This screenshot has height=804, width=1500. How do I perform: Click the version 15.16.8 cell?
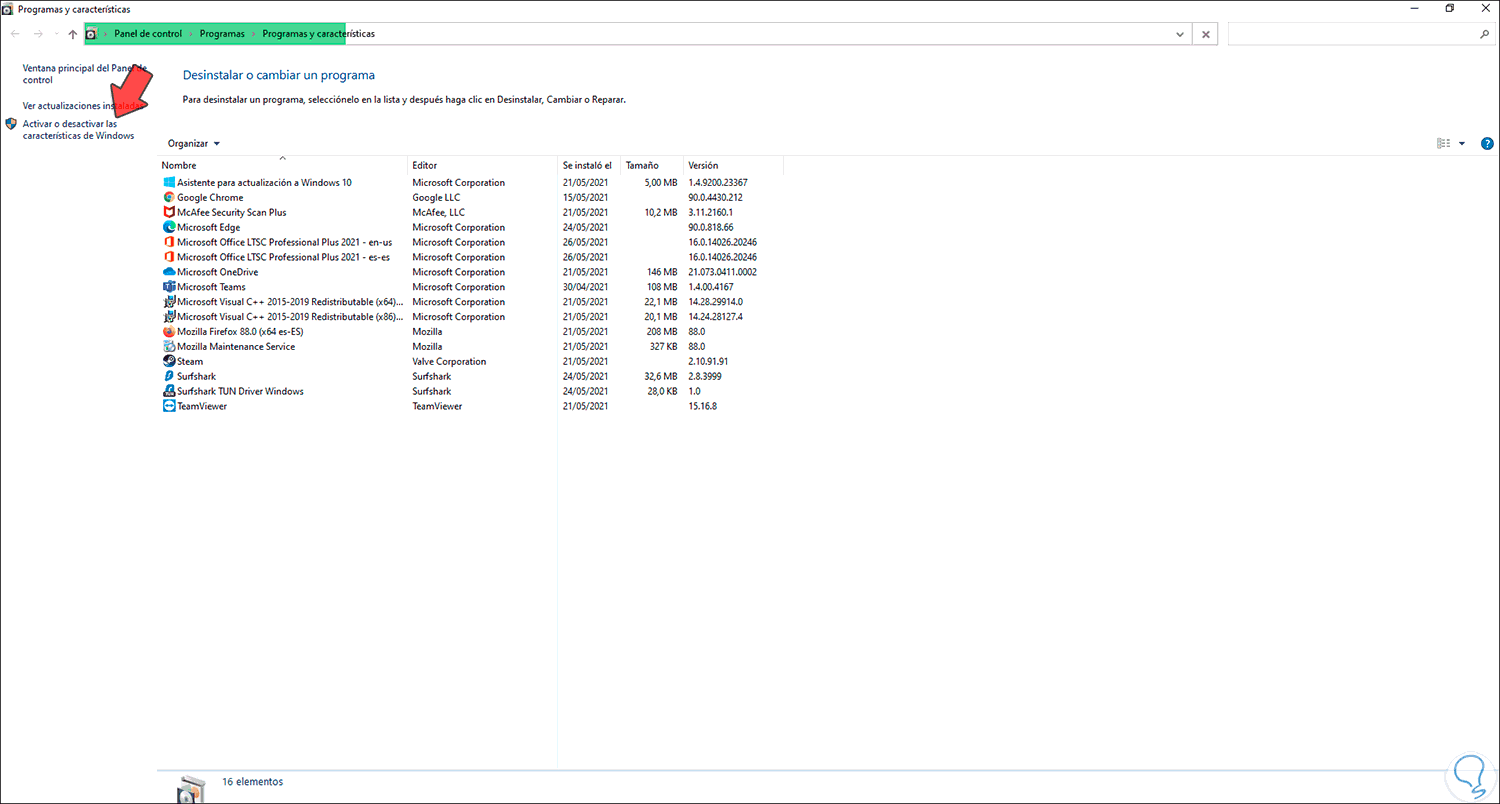(703, 407)
